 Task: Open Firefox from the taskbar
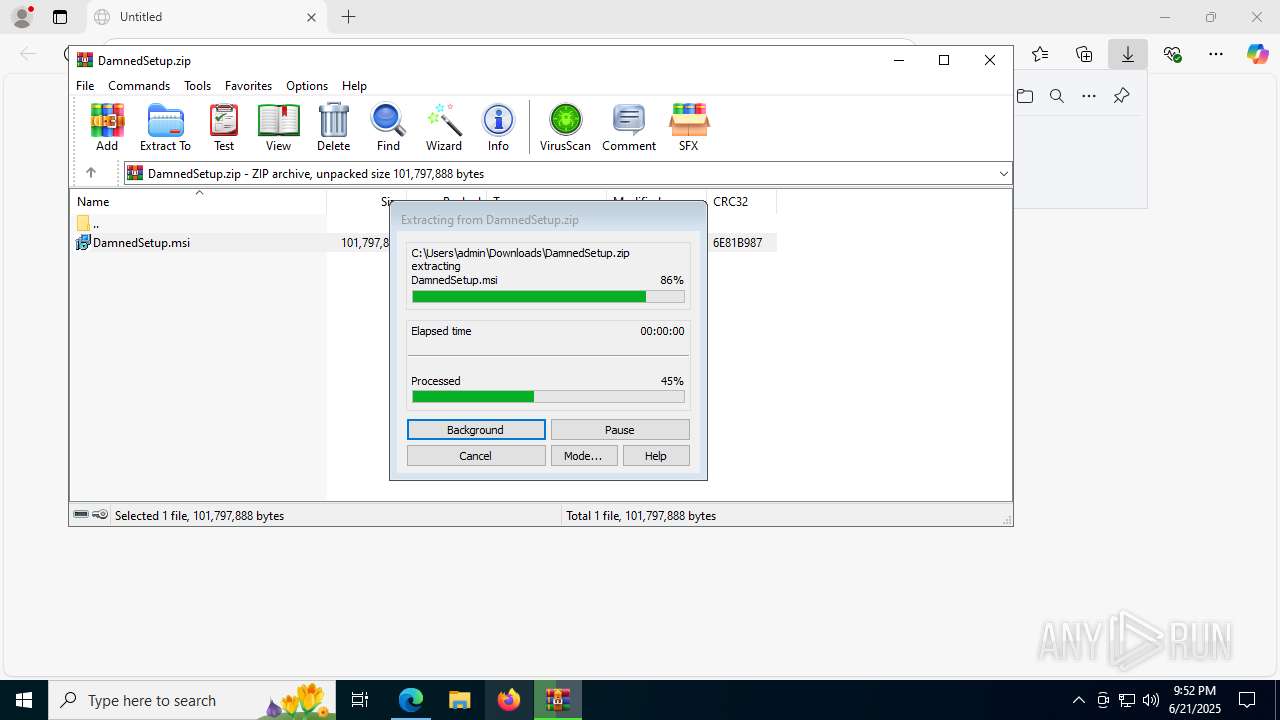[x=509, y=700]
